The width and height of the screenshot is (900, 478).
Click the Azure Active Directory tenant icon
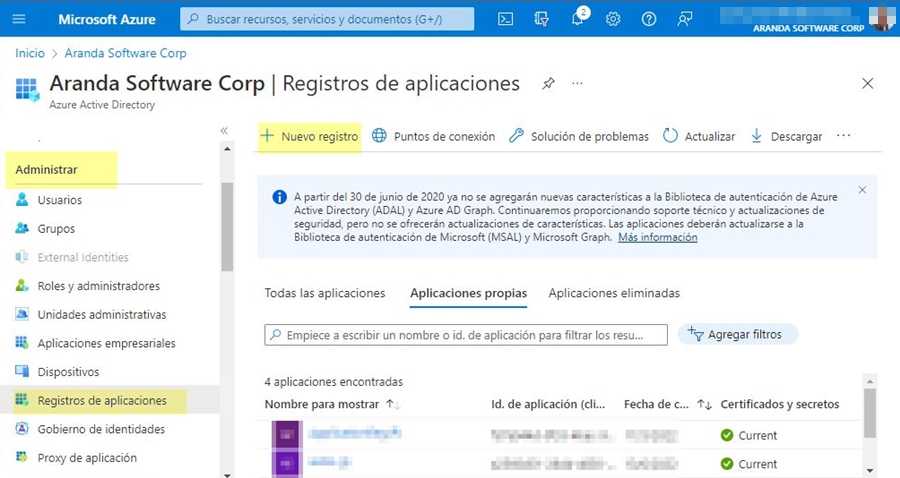tap(27, 90)
